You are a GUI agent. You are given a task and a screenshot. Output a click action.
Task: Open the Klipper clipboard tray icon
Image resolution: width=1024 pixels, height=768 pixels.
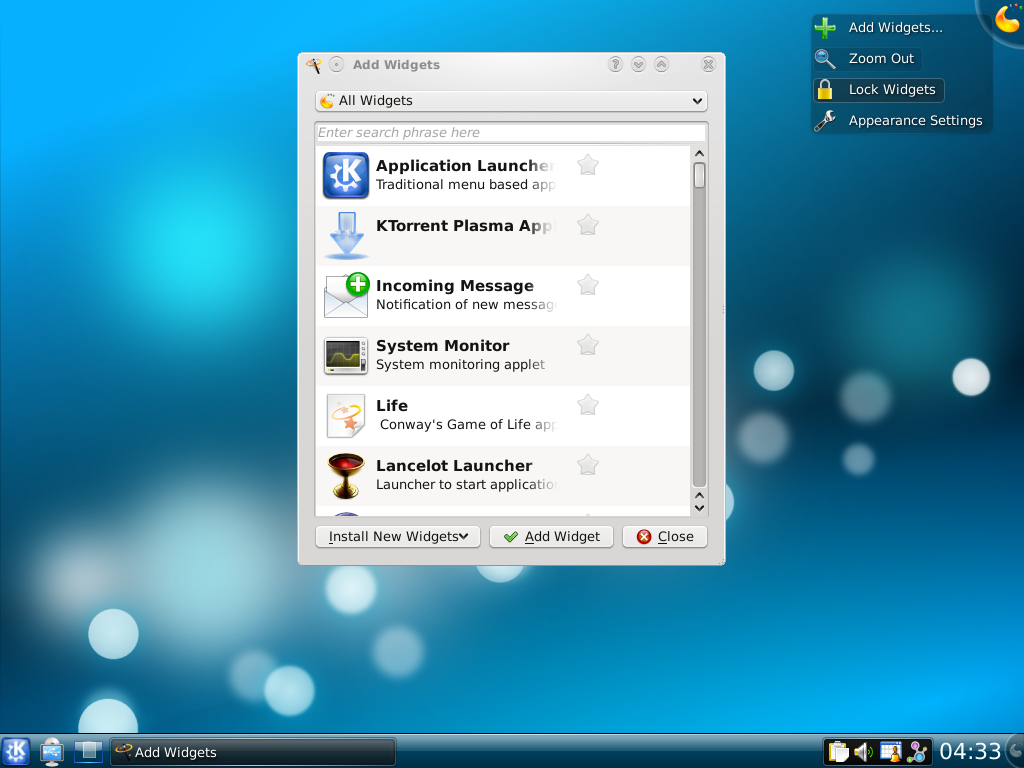838,752
